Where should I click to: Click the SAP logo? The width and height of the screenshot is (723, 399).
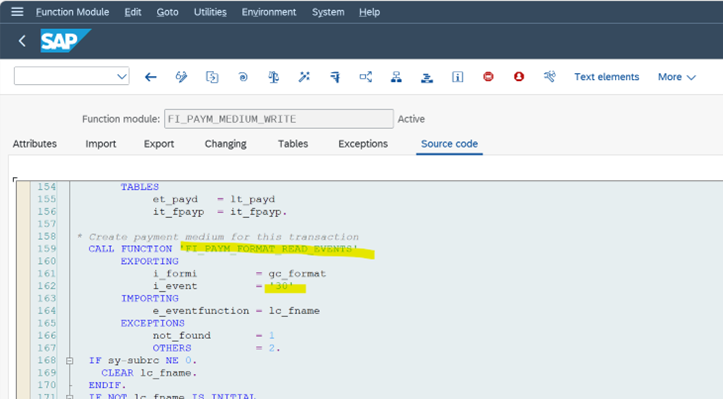(65, 41)
